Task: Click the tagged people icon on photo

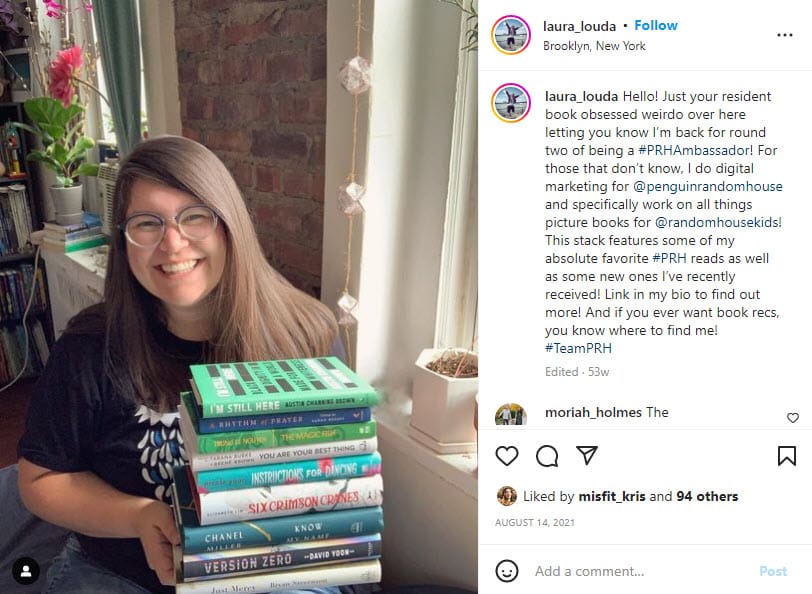Action: tap(26, 571)
